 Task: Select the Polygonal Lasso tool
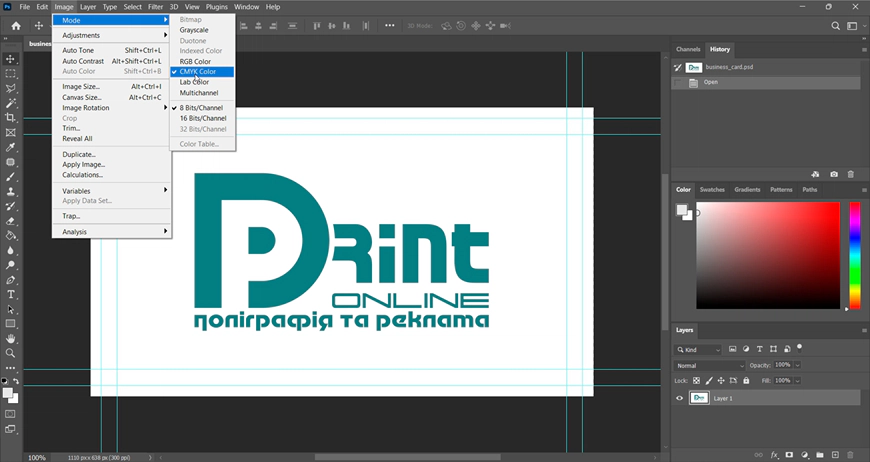click(x=10, y=89)
